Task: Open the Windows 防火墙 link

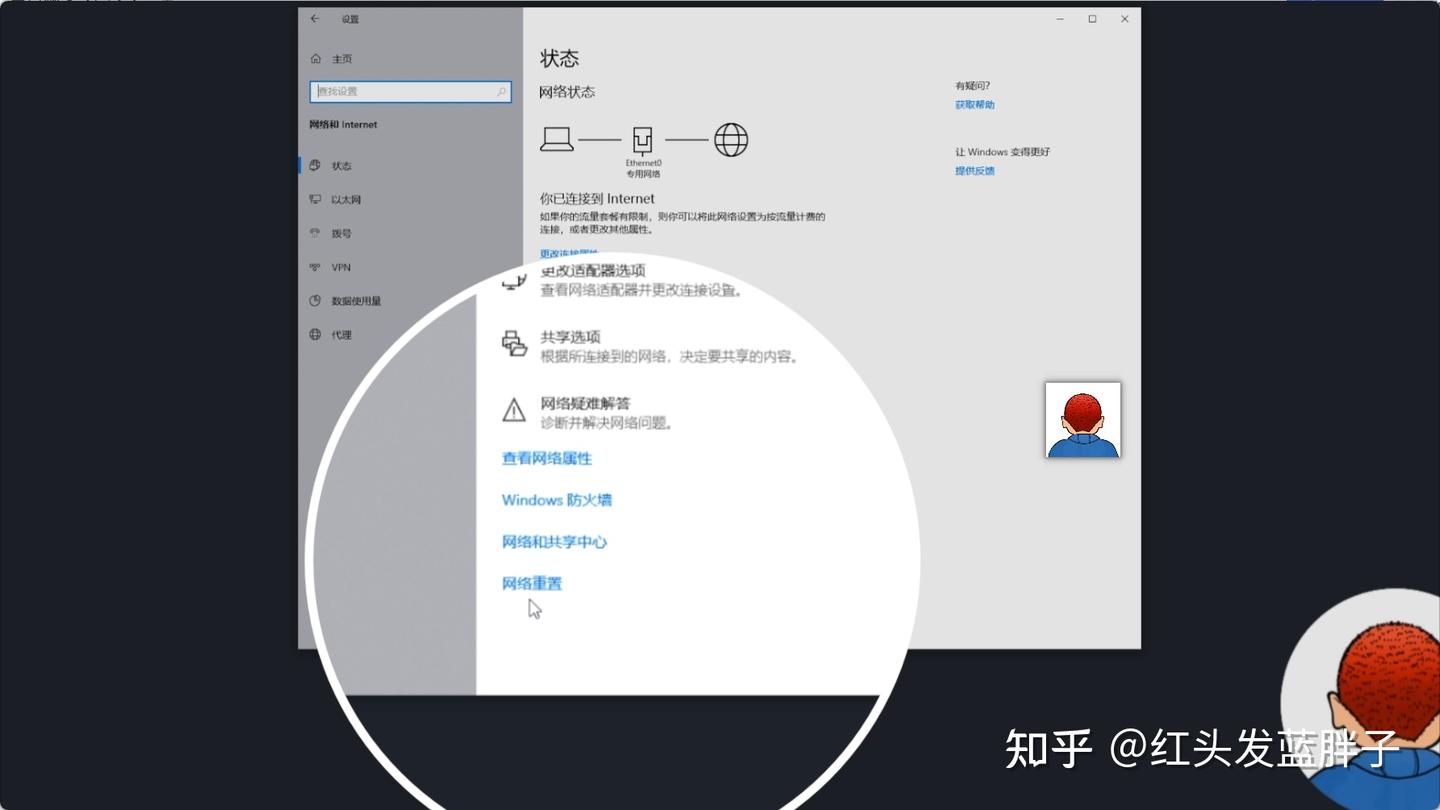Action: (557, 500)
